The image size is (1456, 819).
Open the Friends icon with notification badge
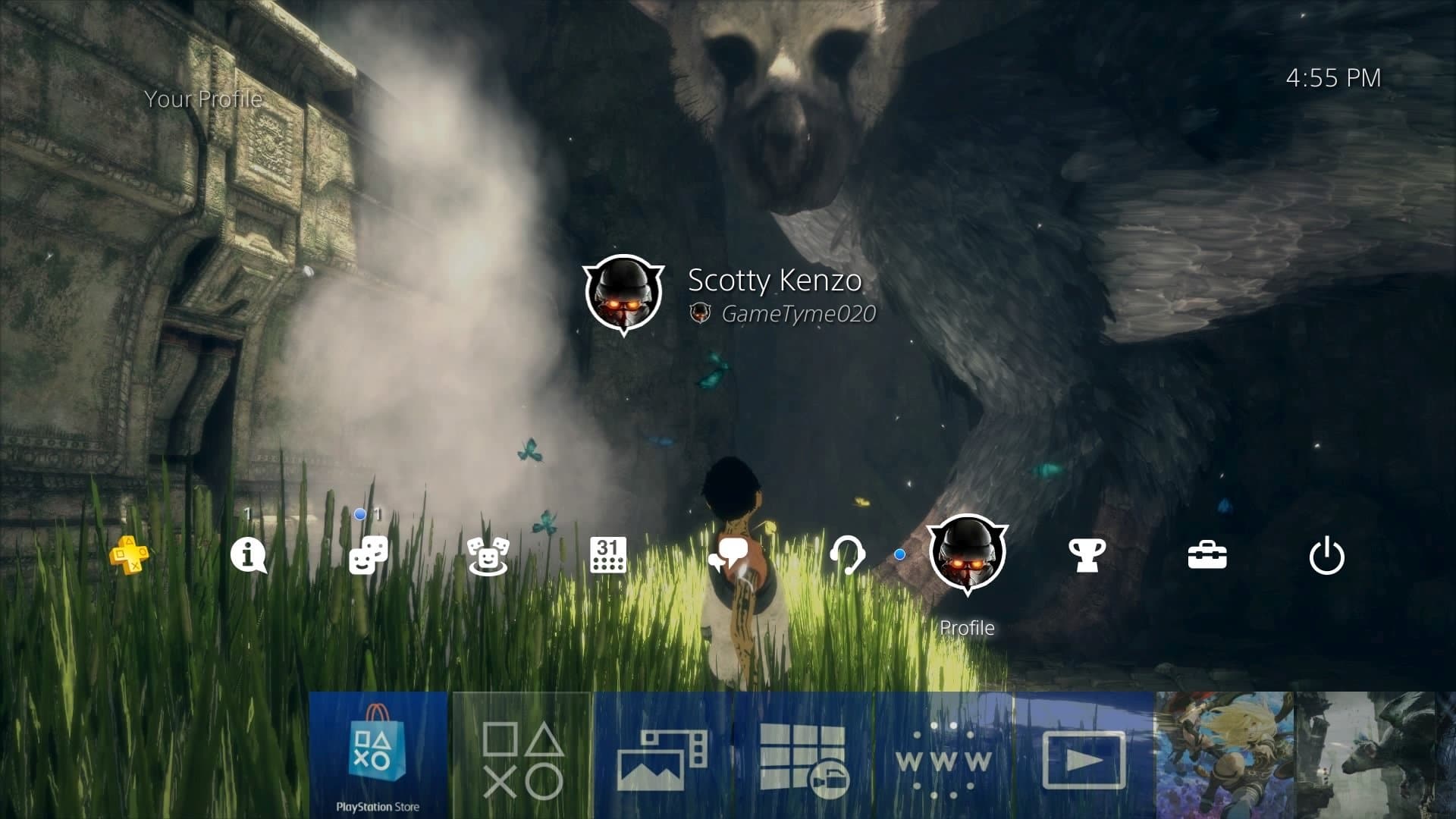pos(368,557)
